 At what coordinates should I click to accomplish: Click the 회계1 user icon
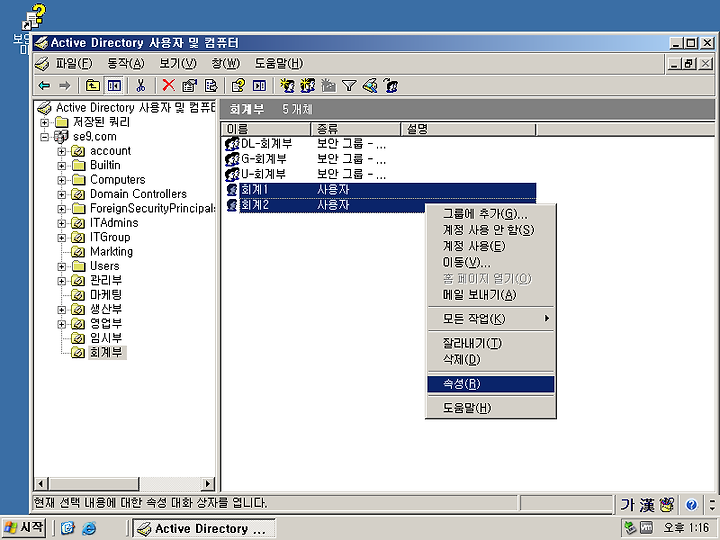point(232,190)
